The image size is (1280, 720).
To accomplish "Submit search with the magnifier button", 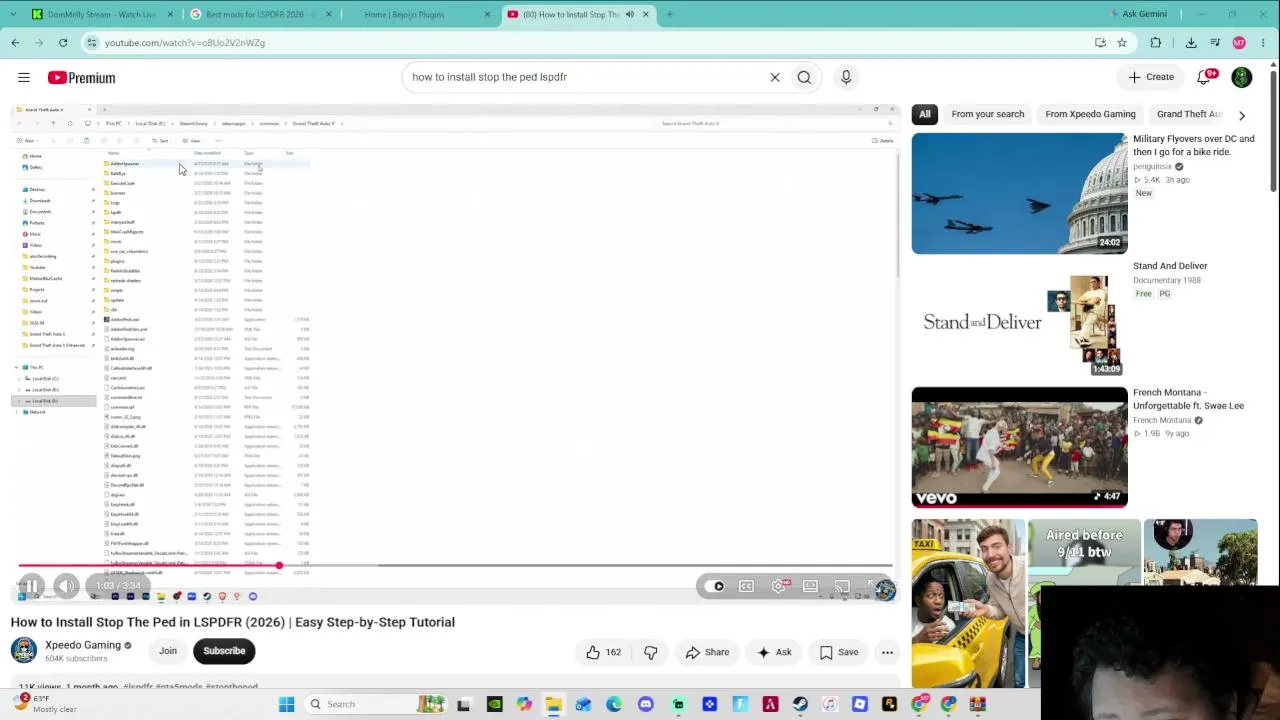I will 804,77.
